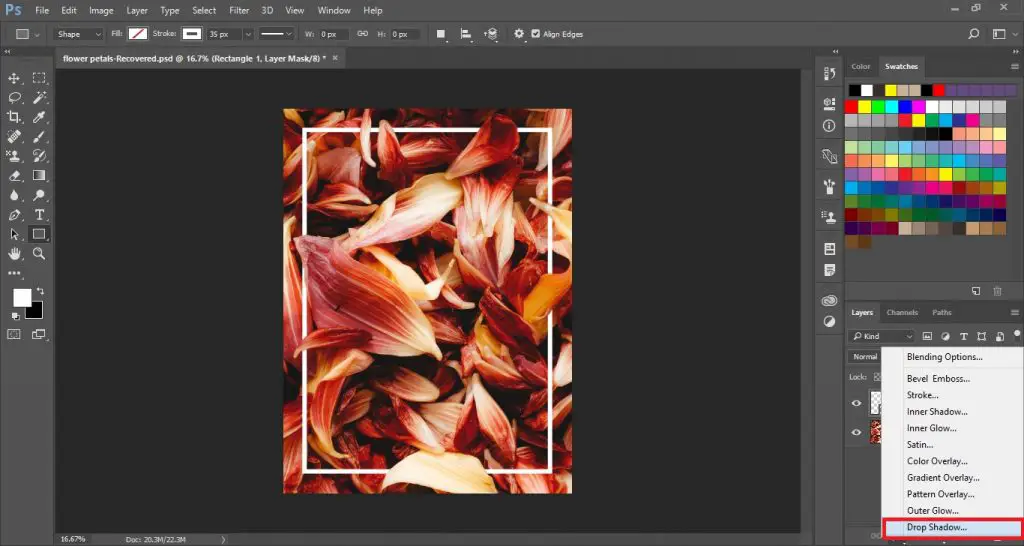
Task: Click the white foreground color swatch
Action: pos(22,298)
